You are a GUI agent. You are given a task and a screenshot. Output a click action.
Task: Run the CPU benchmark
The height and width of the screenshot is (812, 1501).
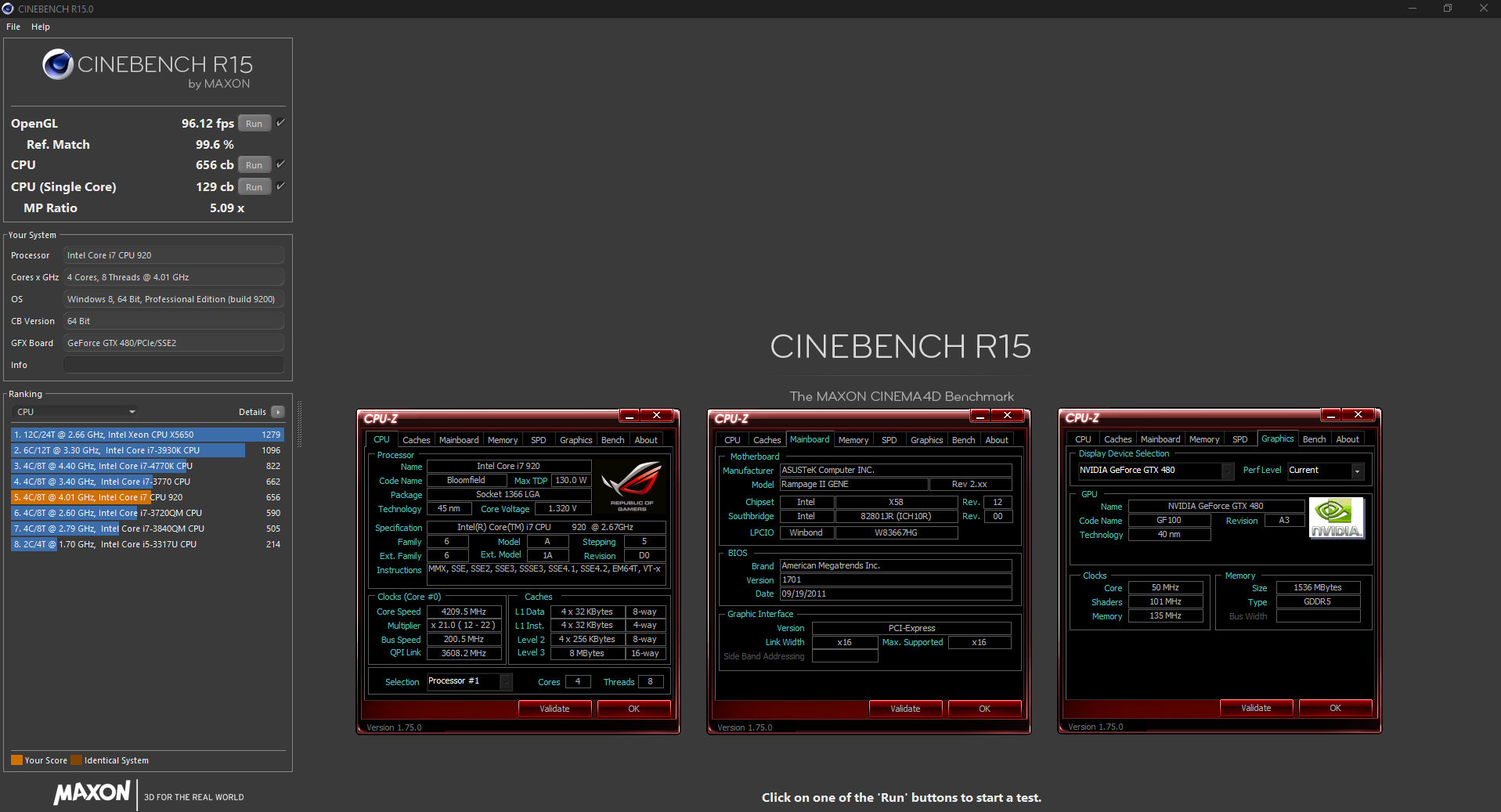pyautogui.click(x=254, y=165)
